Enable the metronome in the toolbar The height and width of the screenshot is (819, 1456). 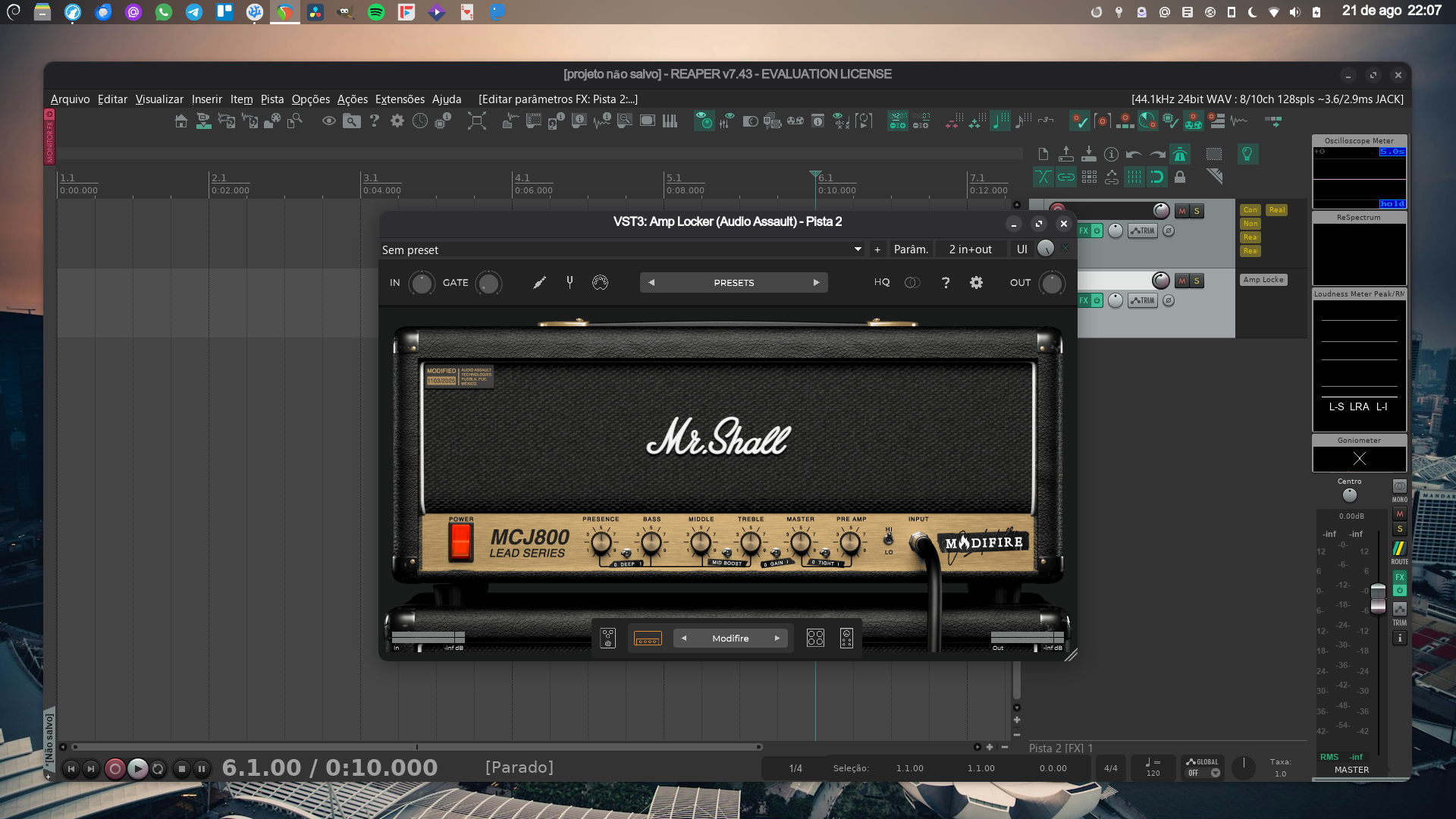[1179, 154]
